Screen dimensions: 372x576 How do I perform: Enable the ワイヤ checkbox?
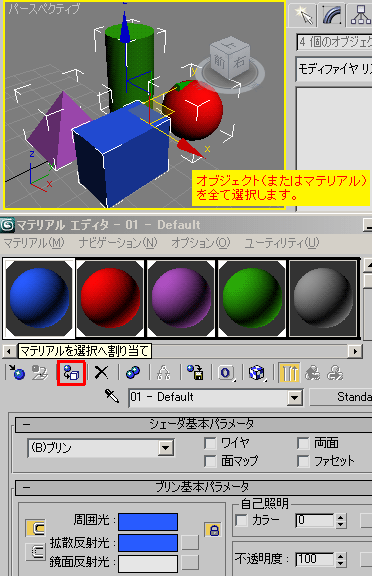[x=210, y=443]
